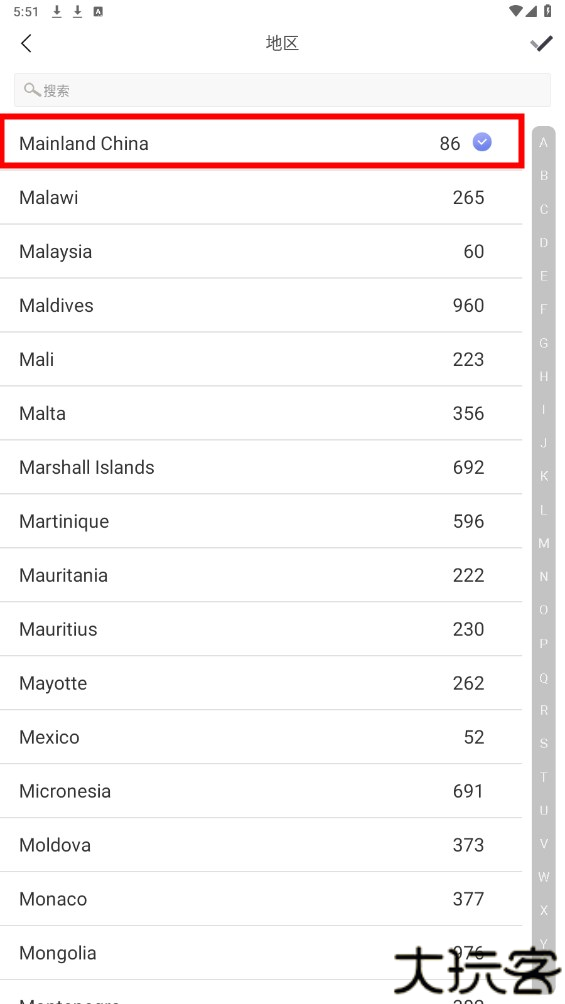Select Mexico with code 52
Screen dimensions: 565x1004
pyautogui.click(x=261, y=737)
